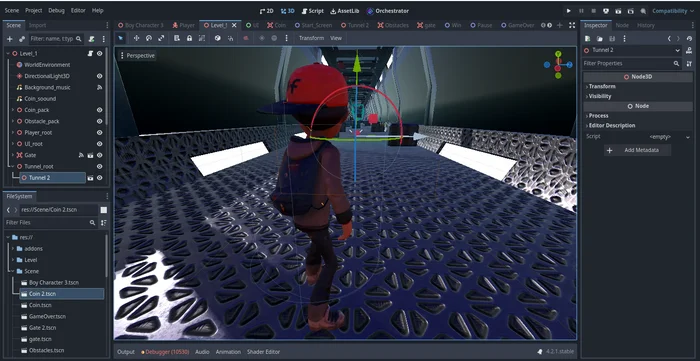Click the attach script icon in Scene dock

pos(92,39)
